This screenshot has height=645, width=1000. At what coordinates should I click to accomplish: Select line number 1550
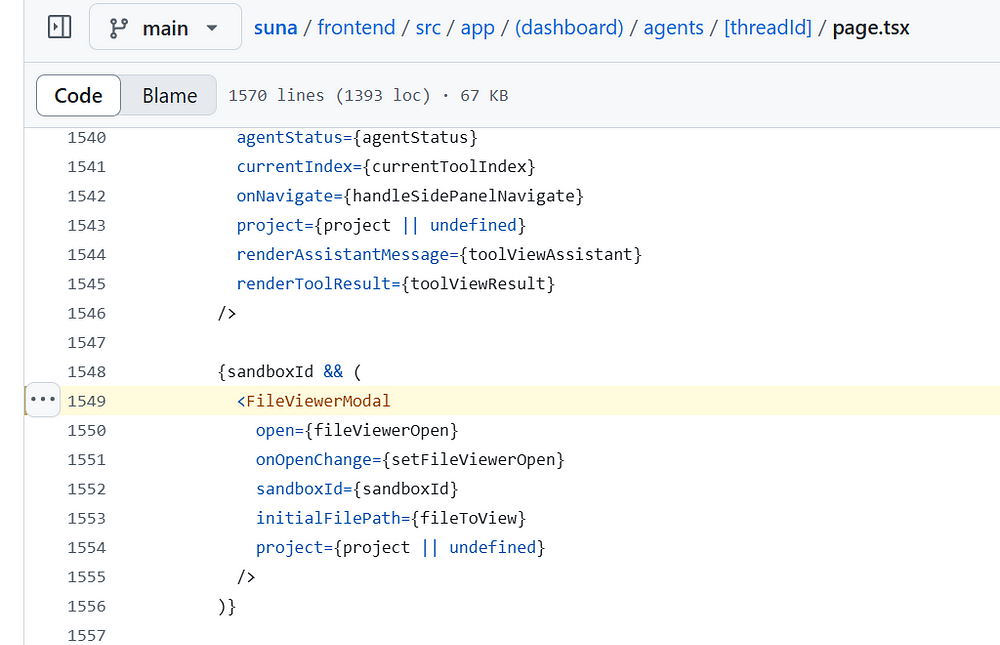tap(87, 431)
